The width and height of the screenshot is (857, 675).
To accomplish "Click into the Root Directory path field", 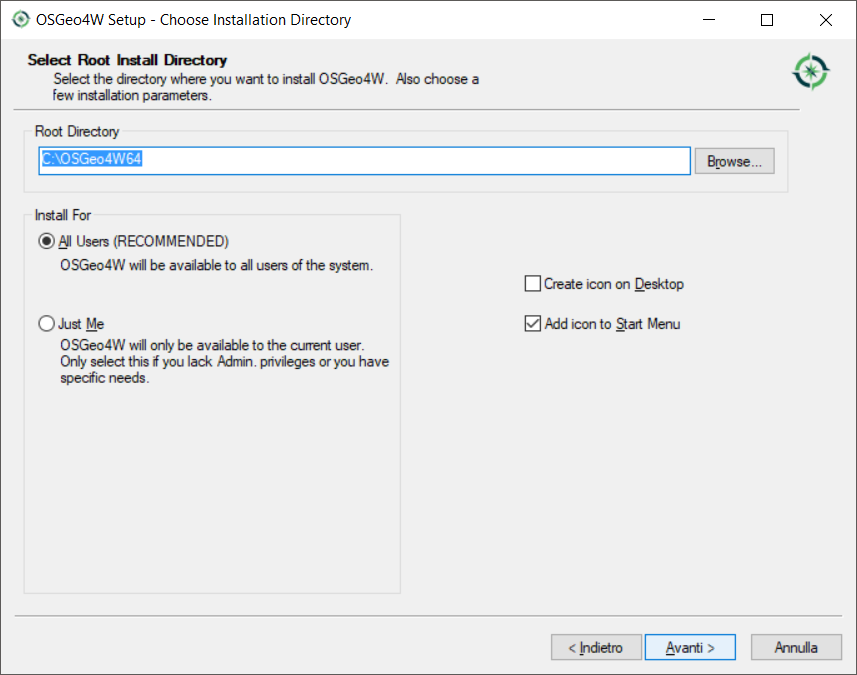I will click(x=400, y=161).
